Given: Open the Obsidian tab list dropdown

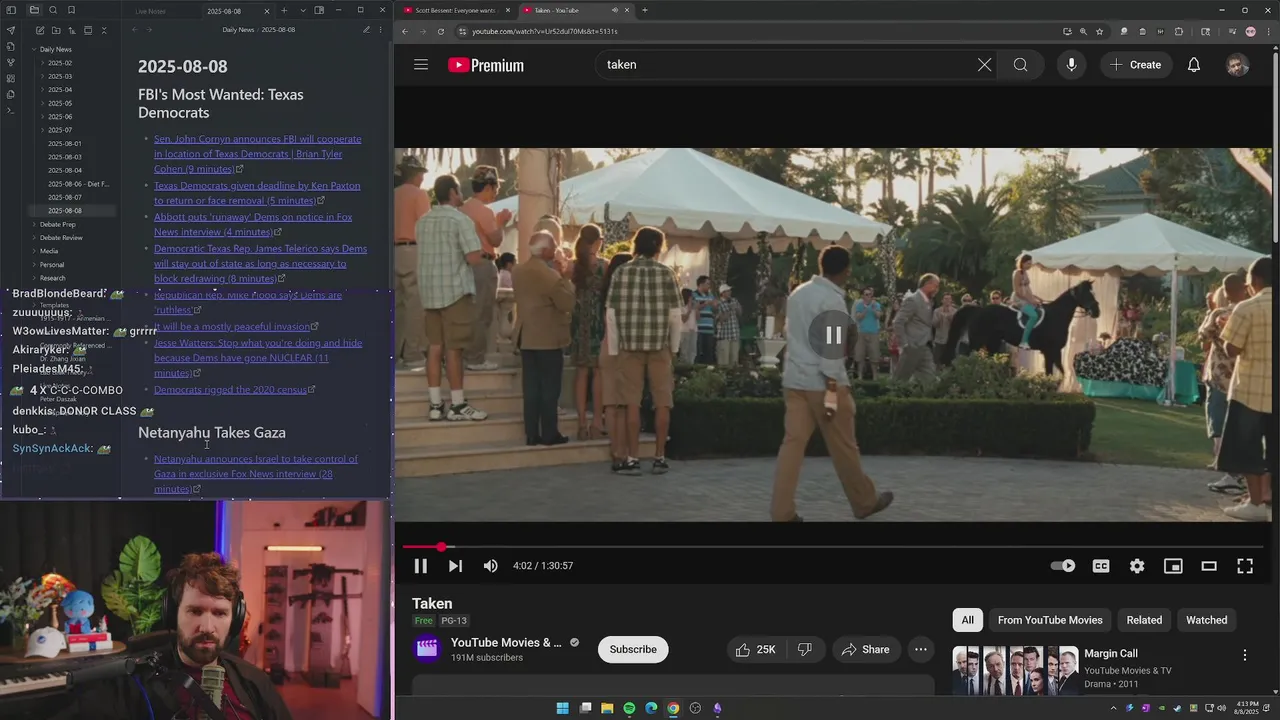Looking at the screenshot, I should pos(303,10).
